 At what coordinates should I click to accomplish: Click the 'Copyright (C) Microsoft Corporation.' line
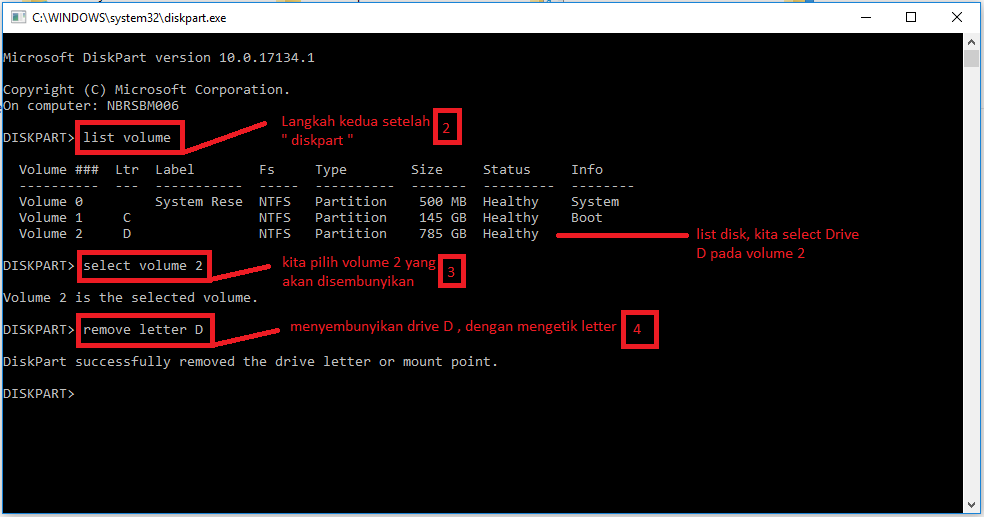147,90
